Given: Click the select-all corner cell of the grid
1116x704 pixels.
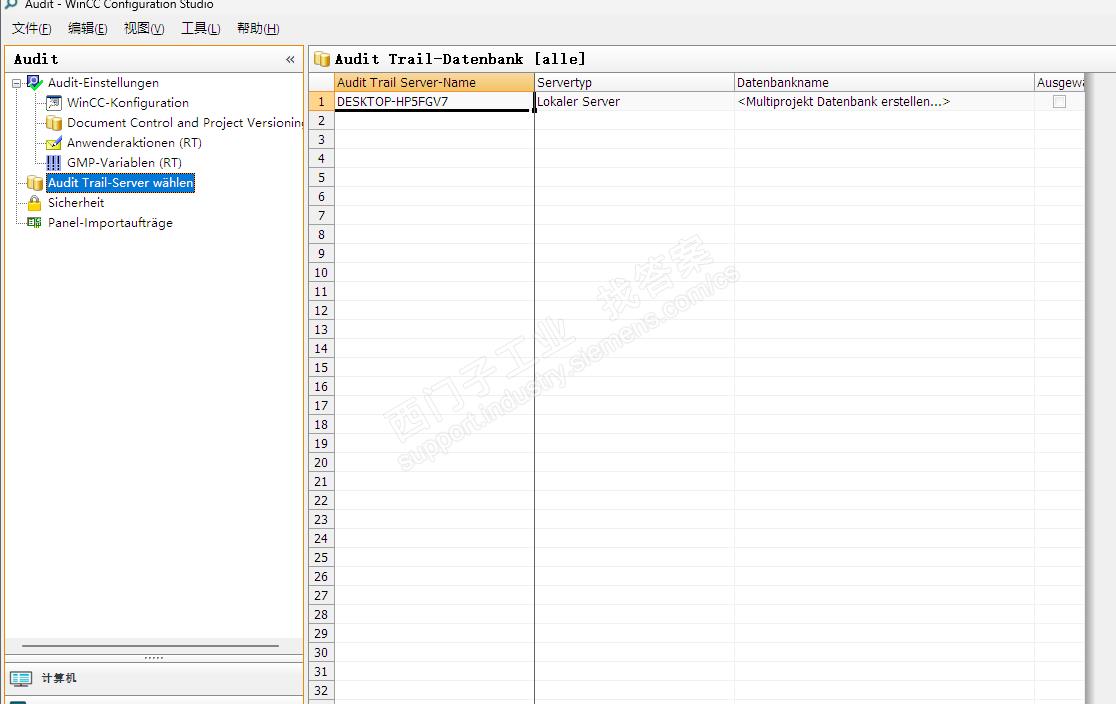Looking at the screenshot, I should (x=322, y=83).
